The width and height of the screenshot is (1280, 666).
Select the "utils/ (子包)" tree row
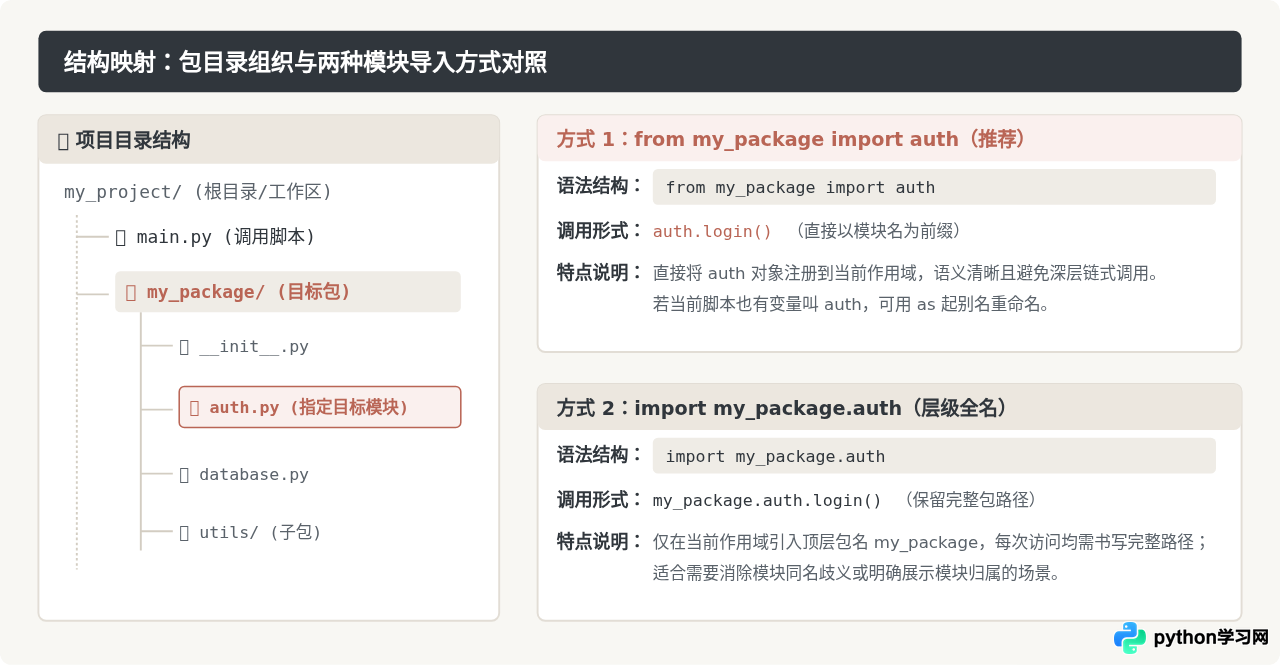pyautogui.click(x=251, y=532)
